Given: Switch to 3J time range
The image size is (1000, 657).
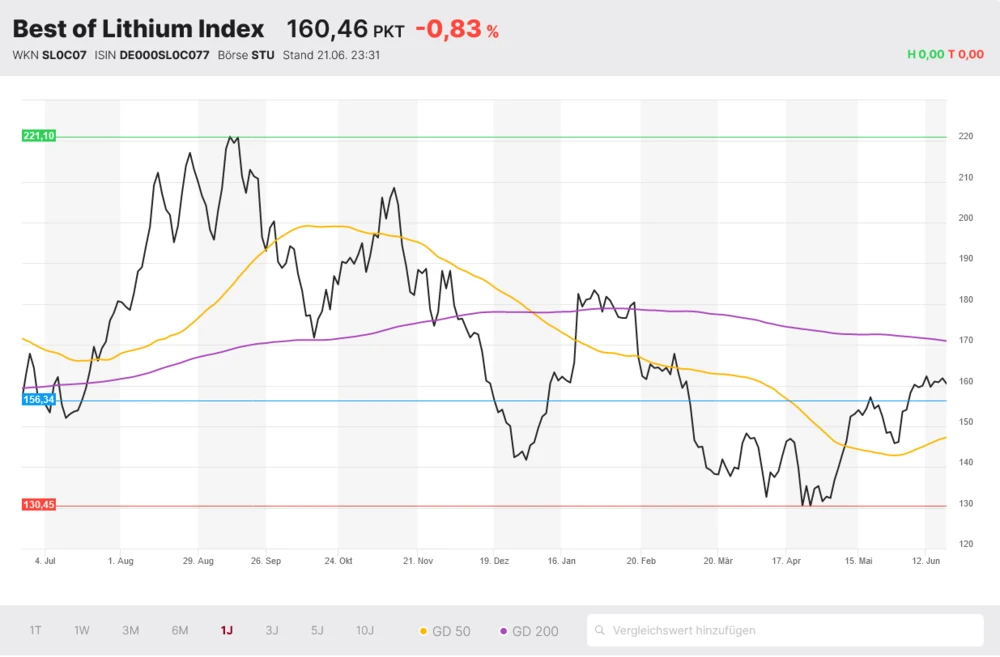Looking at the screenshot, I should (x=272, y=630).
